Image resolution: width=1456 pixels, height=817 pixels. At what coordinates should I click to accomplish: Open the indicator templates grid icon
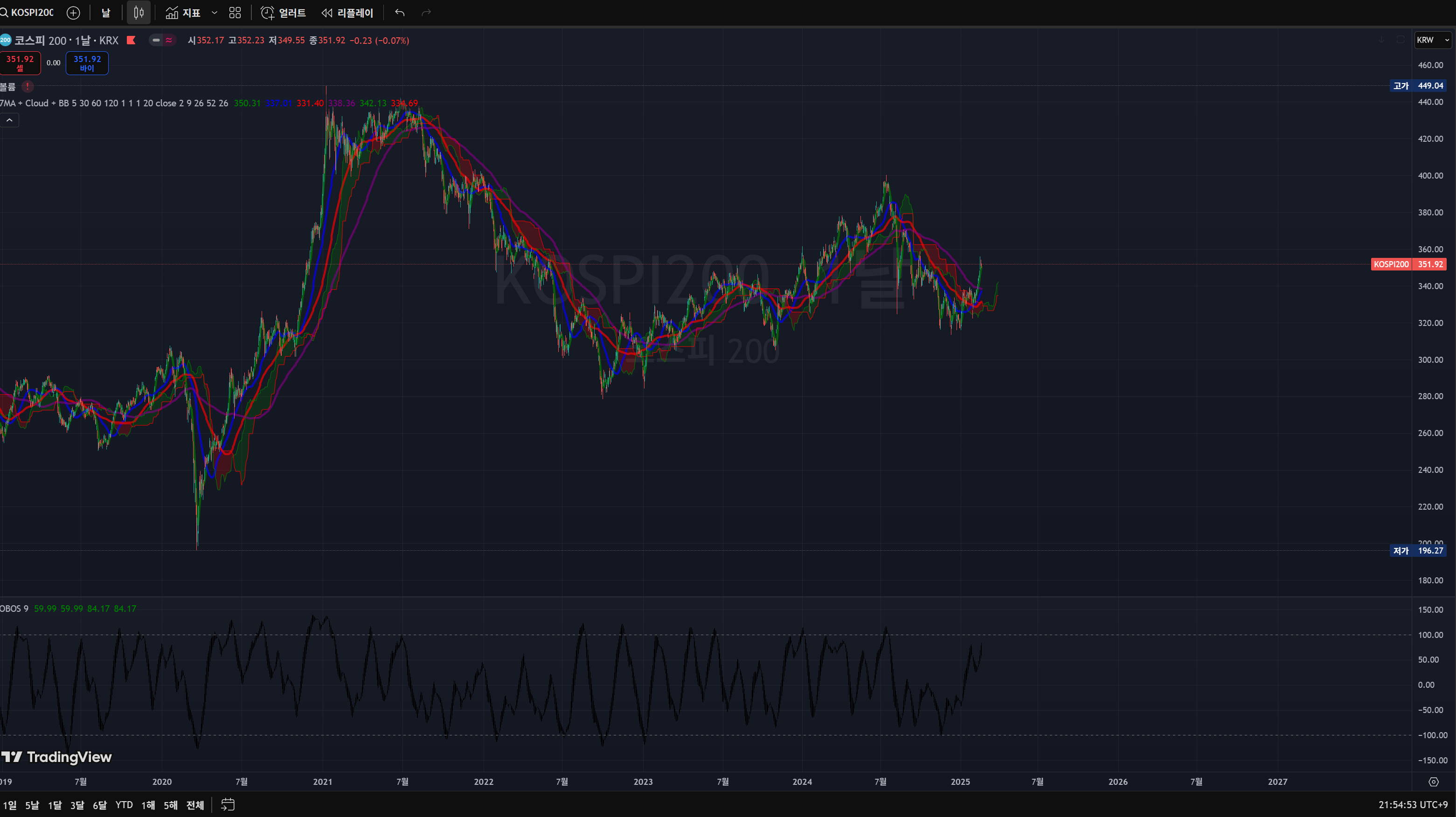(235, 13)
